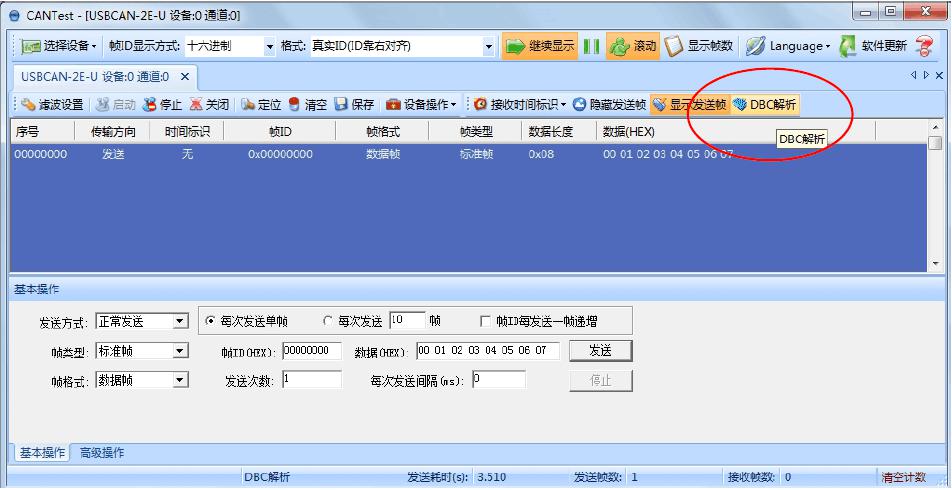Open 滤波设置 filter settings

(x=29, y=104)
